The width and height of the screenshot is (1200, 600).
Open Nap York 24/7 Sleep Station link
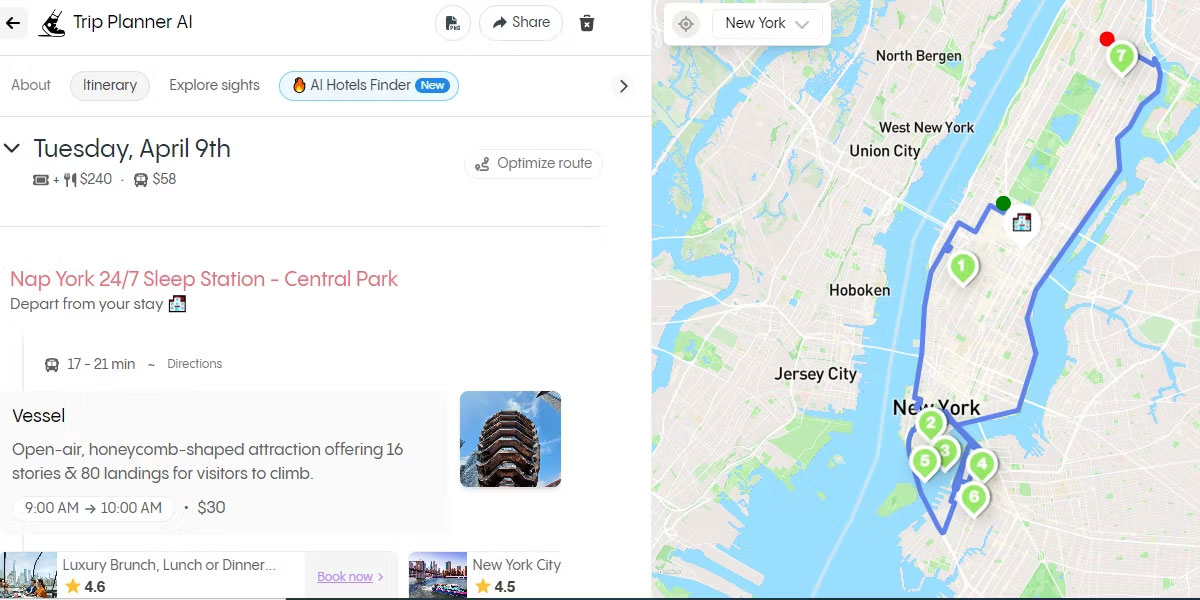204,279
